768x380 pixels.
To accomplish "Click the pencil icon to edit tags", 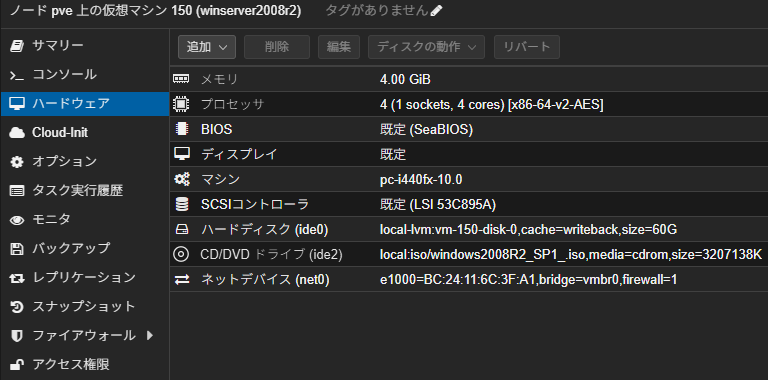I will coord(436,11).
